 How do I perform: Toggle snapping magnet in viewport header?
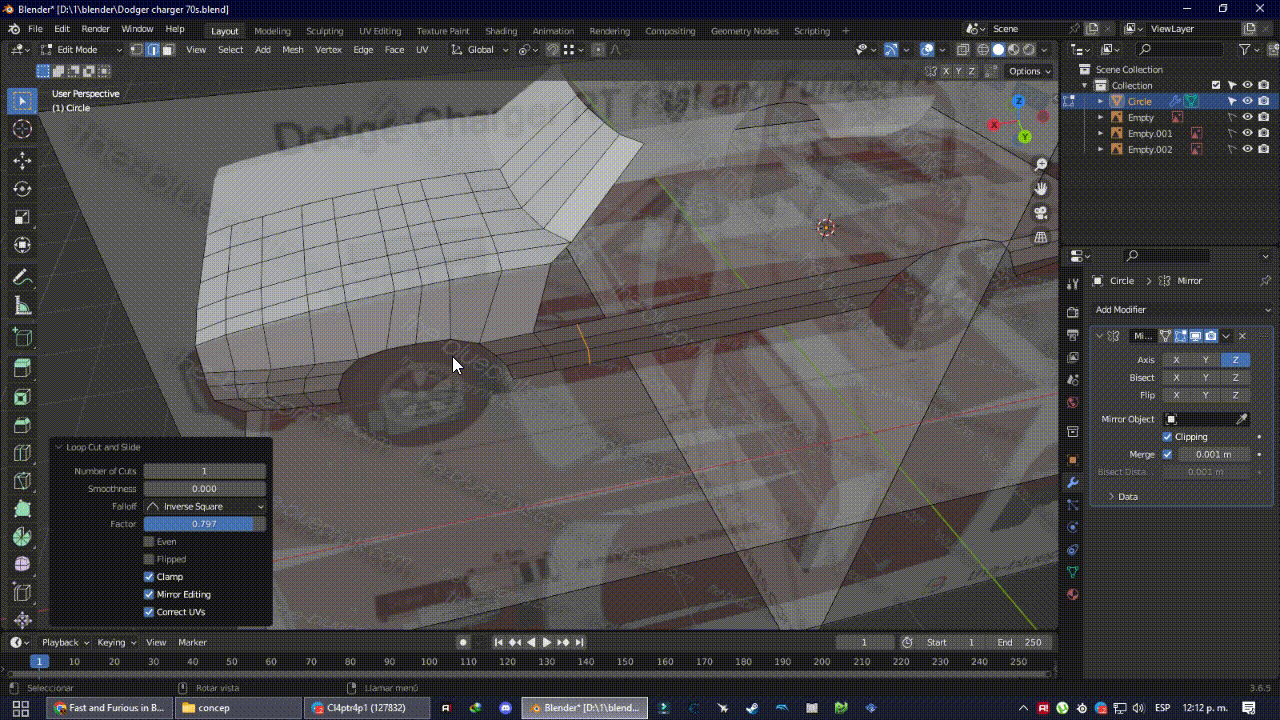click(x=552, y=49)
